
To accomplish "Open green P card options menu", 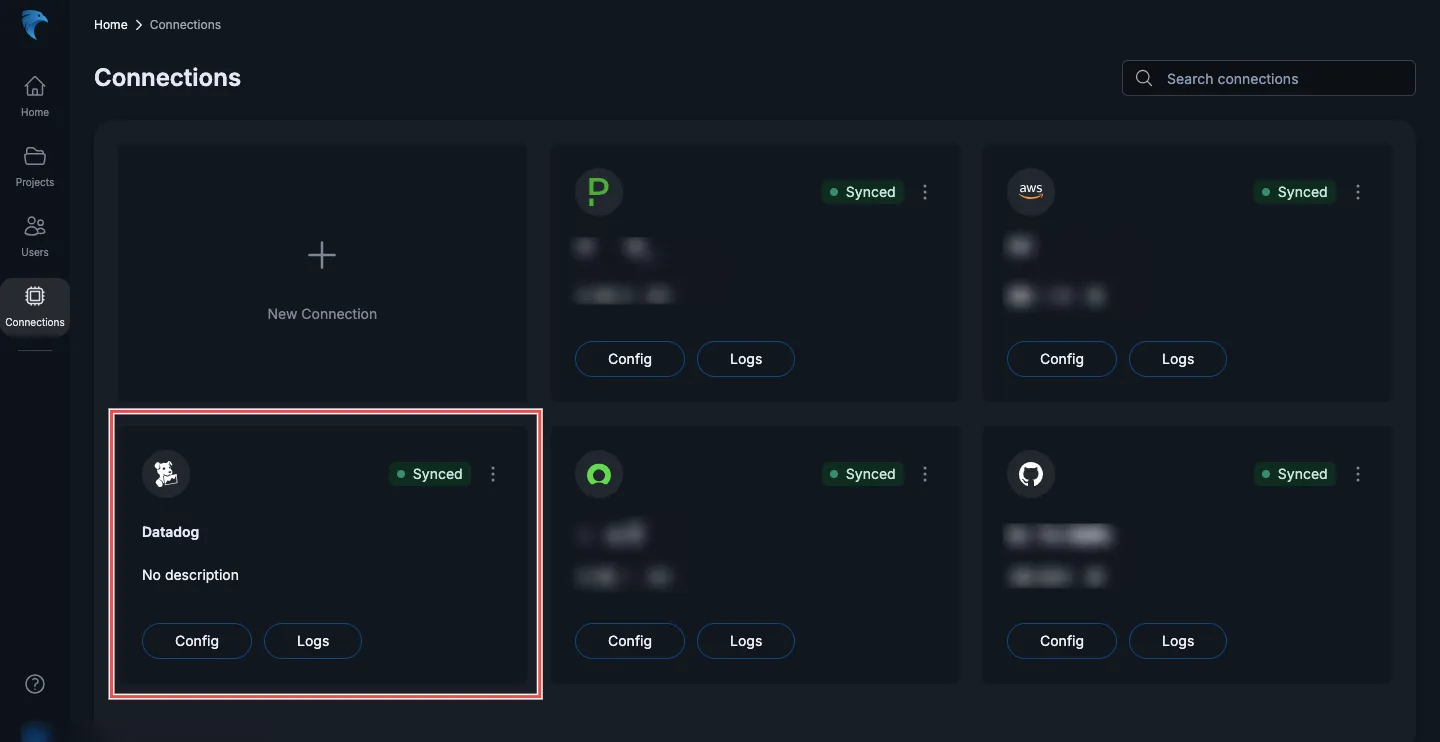I will (x=925, y=192).
